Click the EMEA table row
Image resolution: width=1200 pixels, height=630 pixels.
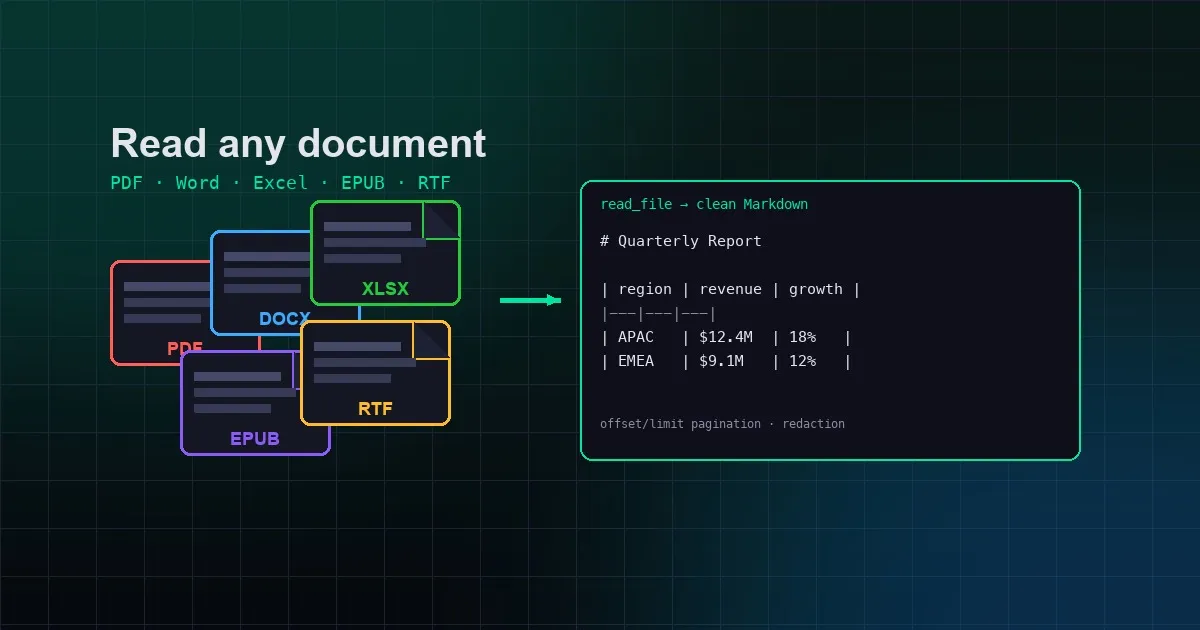click(726, 361)
